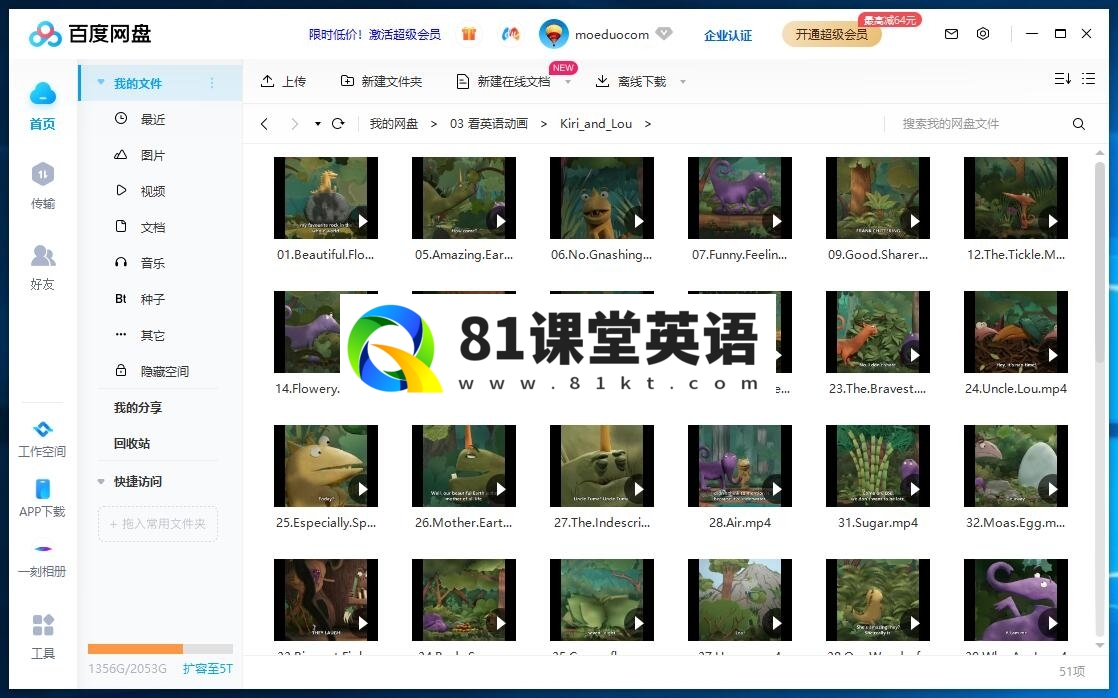Click the search magnifier icon
Viewport: 1118px width, 698px height.
[x=1079, y=124]
